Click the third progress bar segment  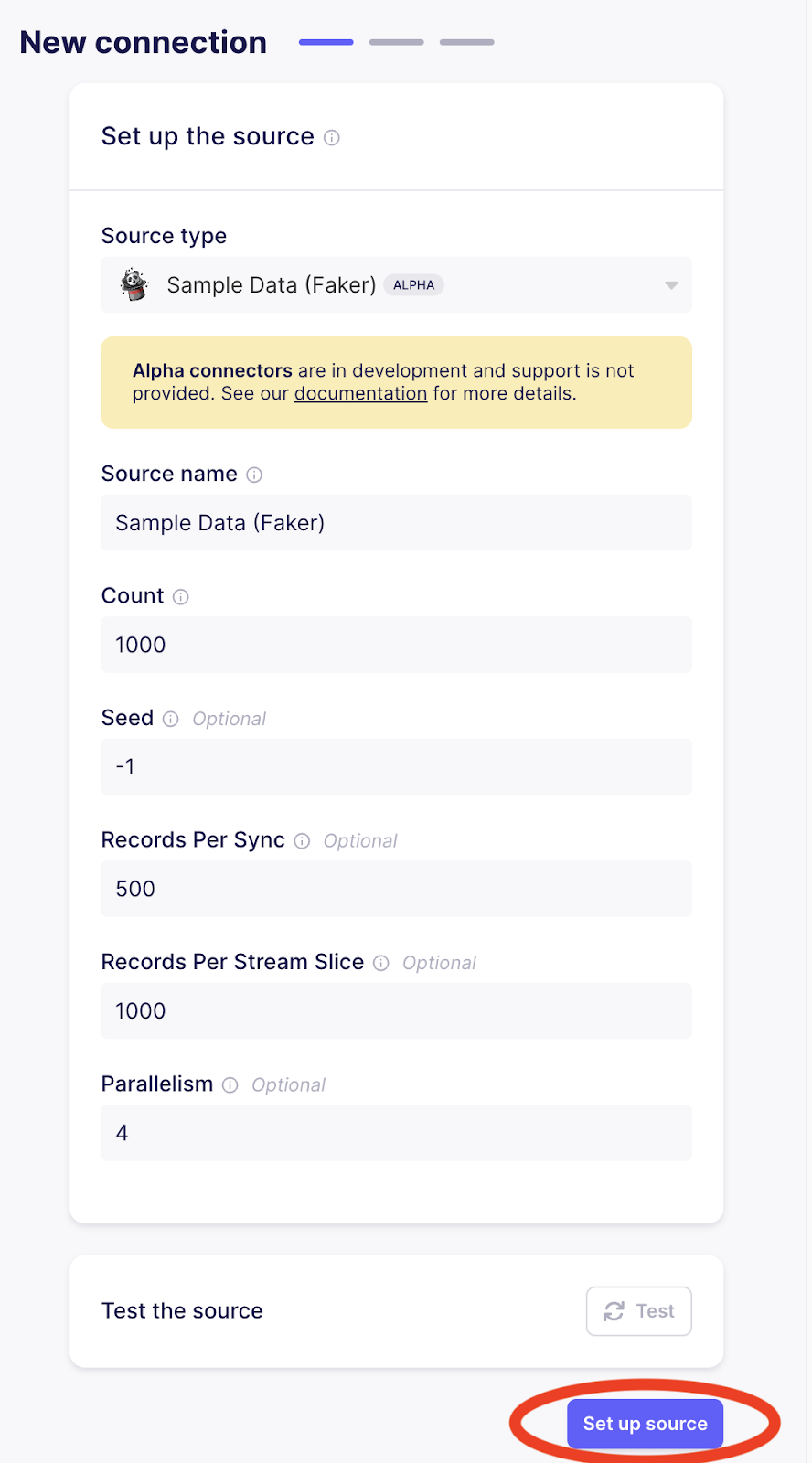pyautogui.click(x=466, y=42)
